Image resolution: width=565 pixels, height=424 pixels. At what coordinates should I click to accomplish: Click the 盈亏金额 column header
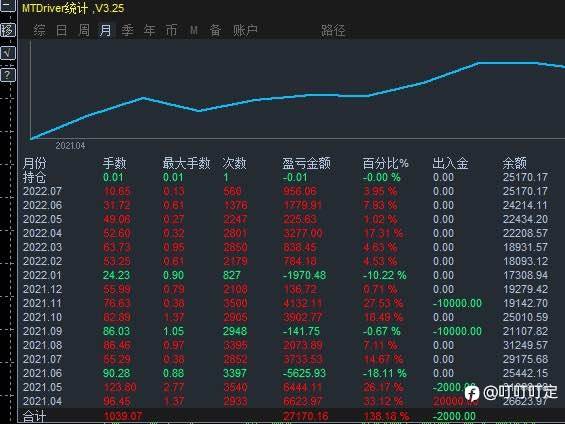(x=306, y=163)
